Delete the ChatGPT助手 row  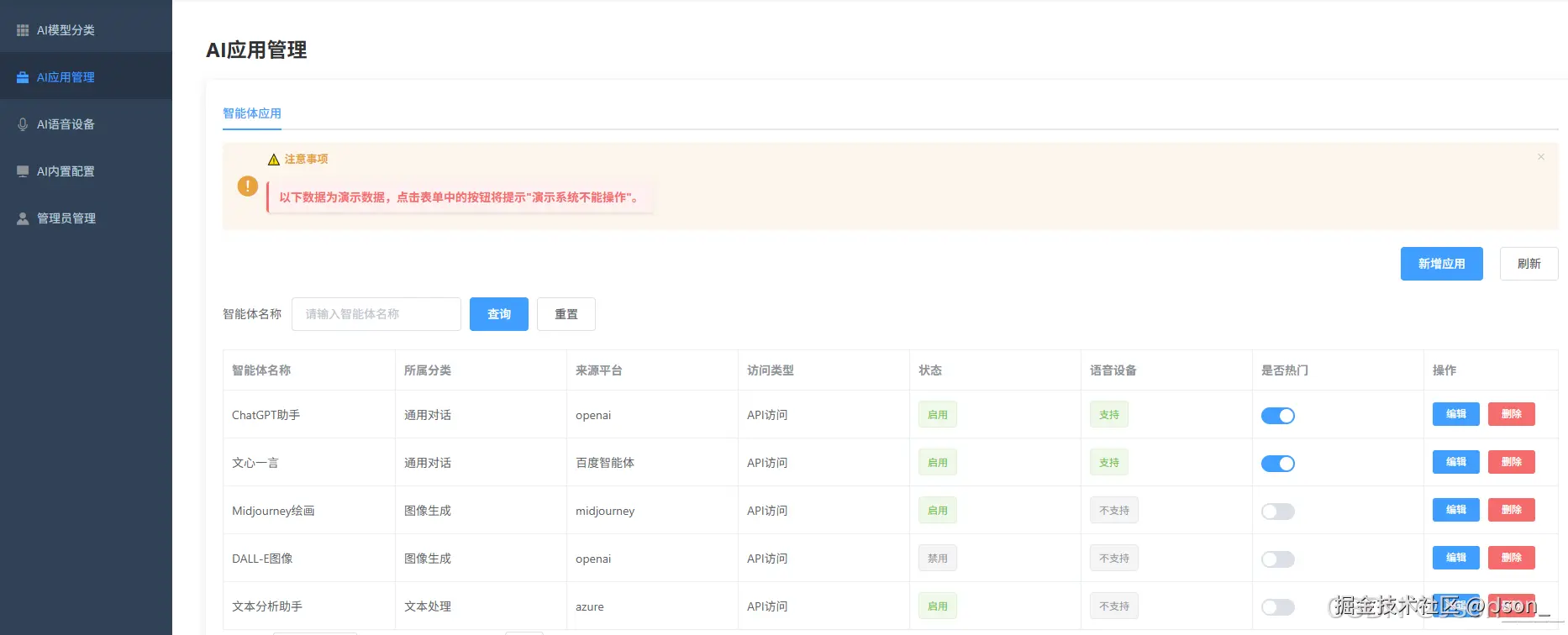coord(1511,414)
